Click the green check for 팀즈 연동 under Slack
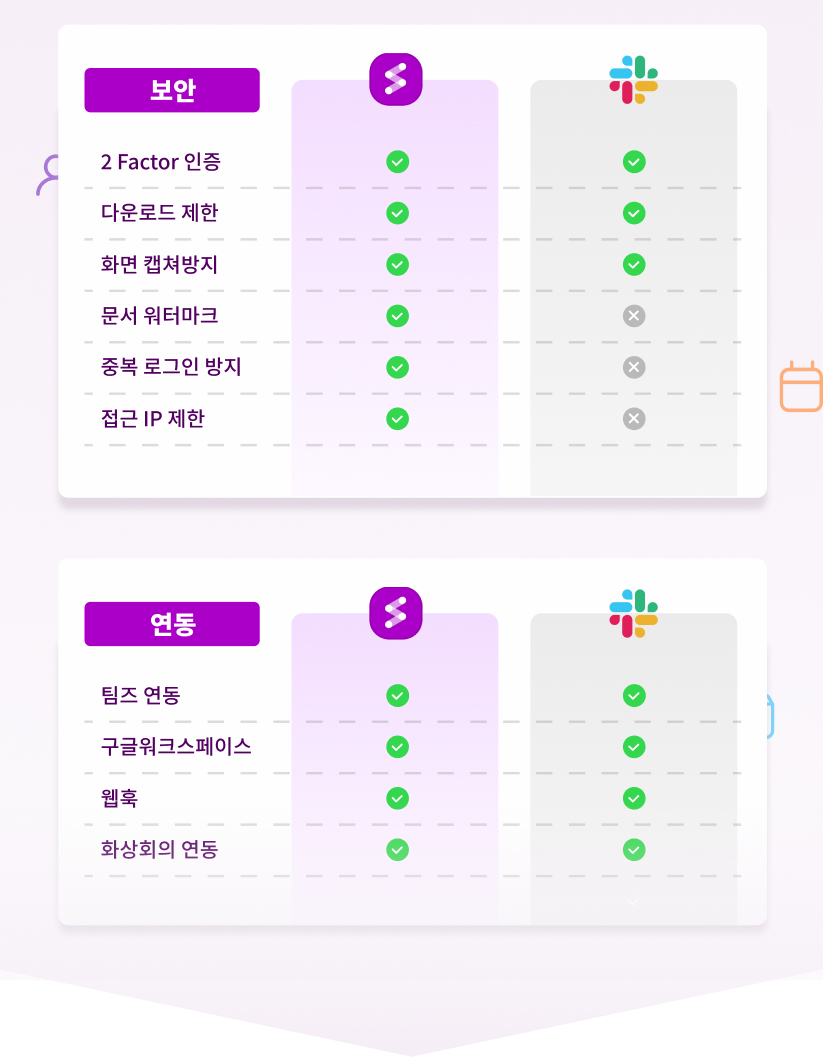The height and width of the screenshot is (1057, 823). pyautogui.click(x=634, y=695)
